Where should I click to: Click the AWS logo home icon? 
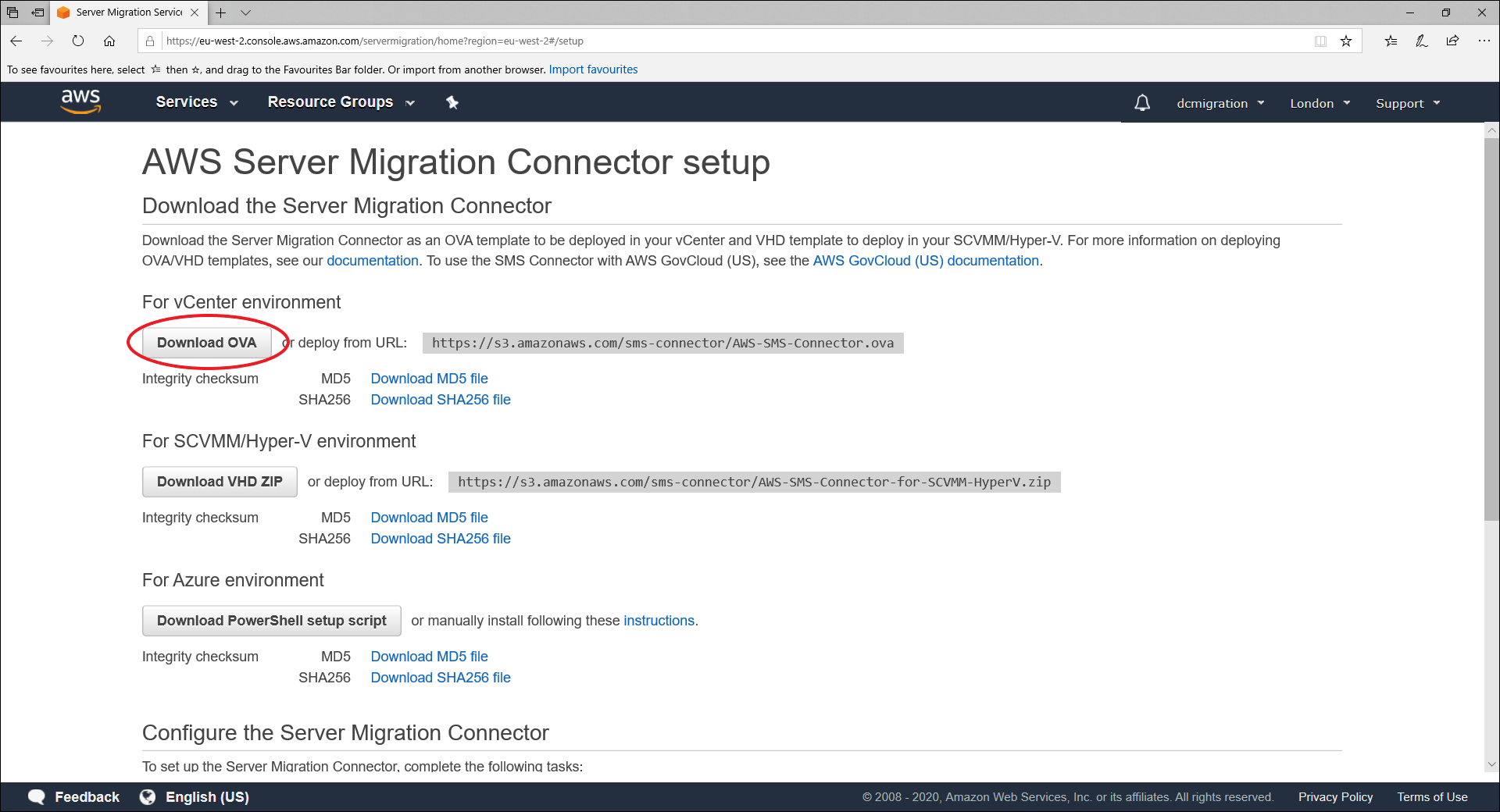click(x=80, y=101)
